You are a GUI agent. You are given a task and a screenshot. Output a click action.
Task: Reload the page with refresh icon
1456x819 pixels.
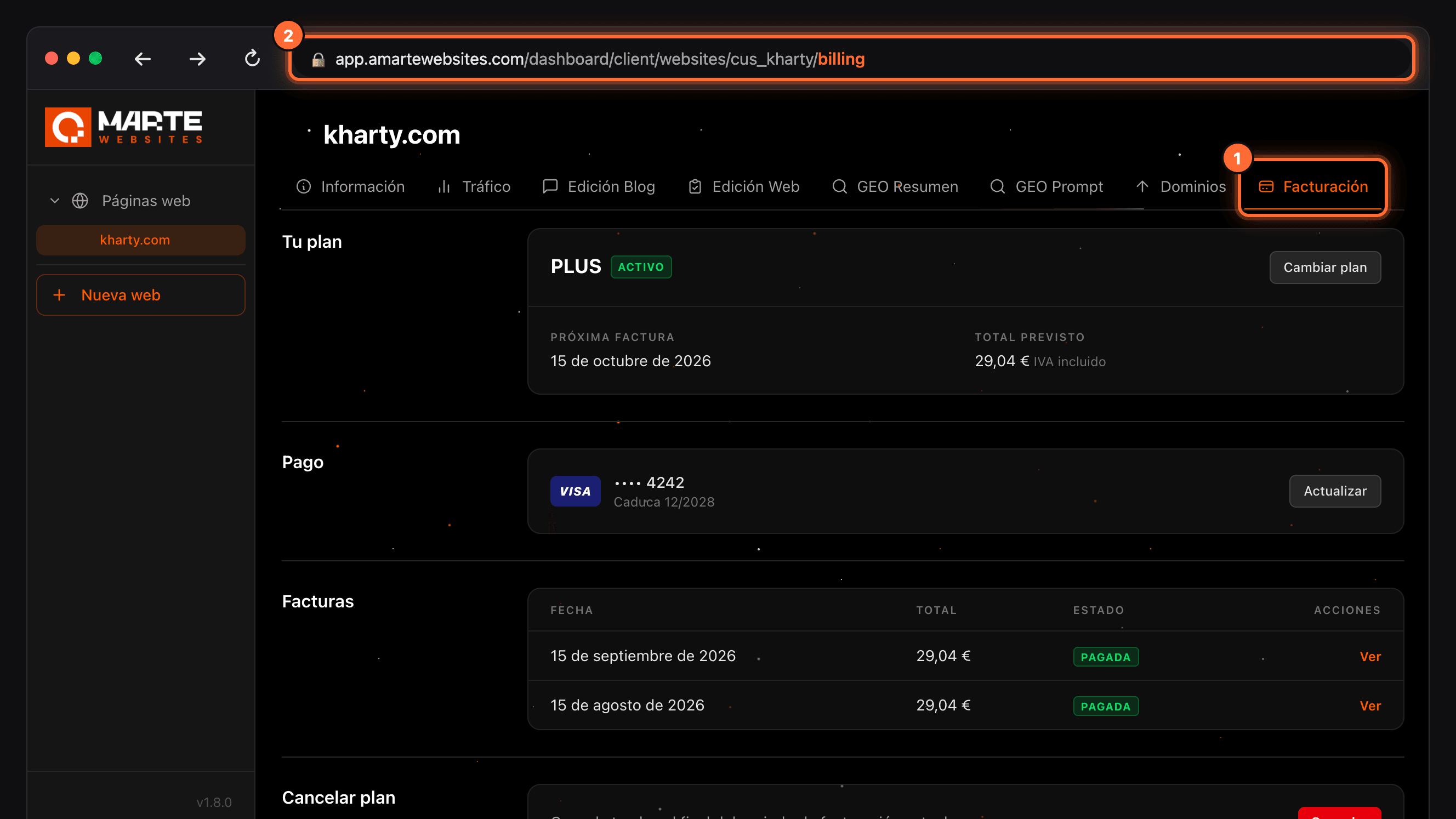tap(252, 58)
